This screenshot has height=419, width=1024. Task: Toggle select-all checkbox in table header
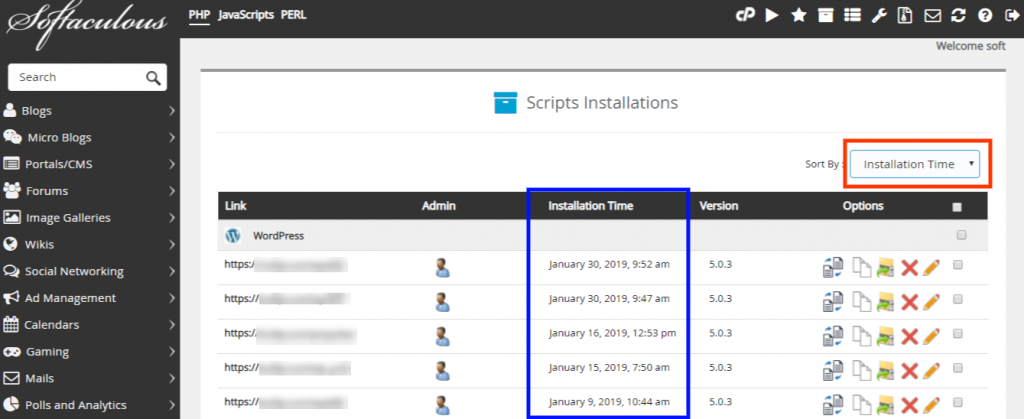(x=957, y=207)
